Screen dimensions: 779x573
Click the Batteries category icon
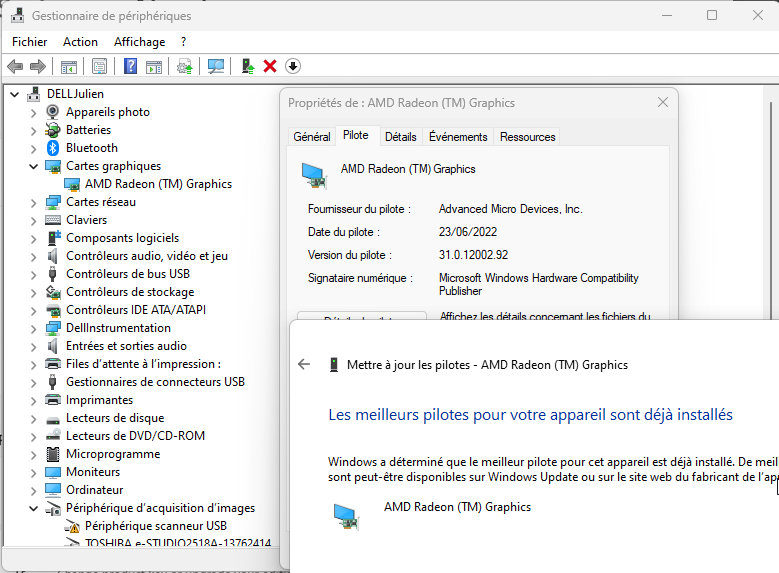click(53, 130)
